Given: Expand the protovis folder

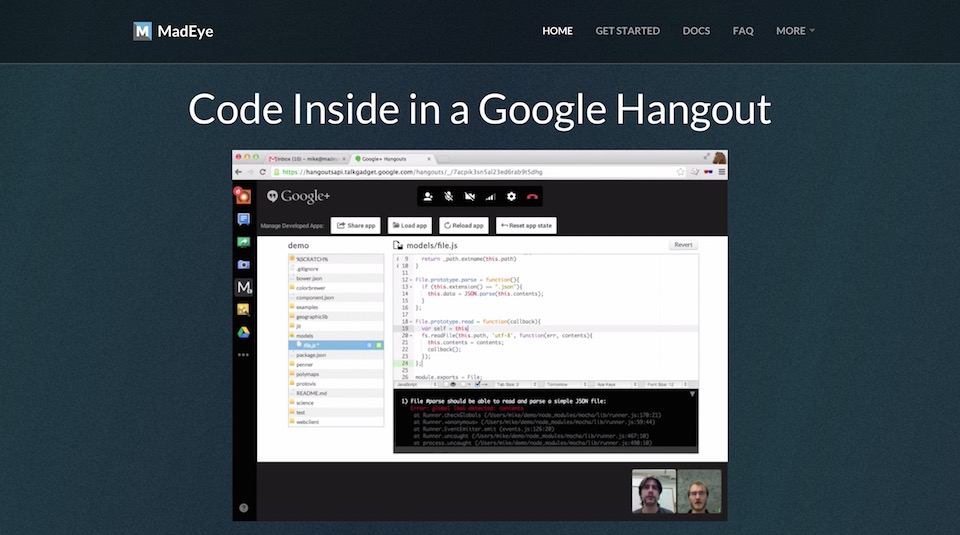Looking at the screenshot, I should 336,384.
